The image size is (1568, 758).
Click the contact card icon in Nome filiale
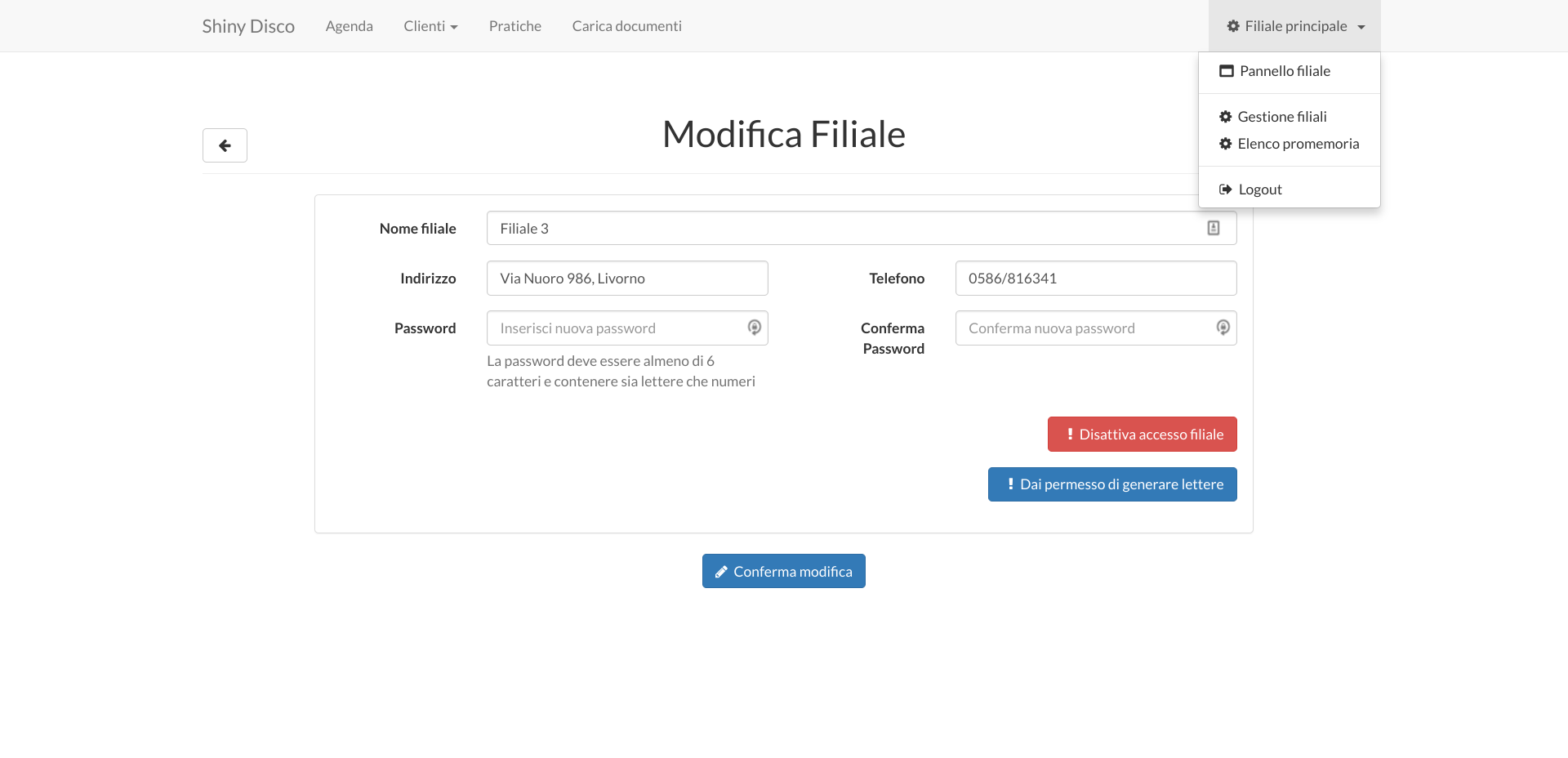click(x=1214, y=228)
